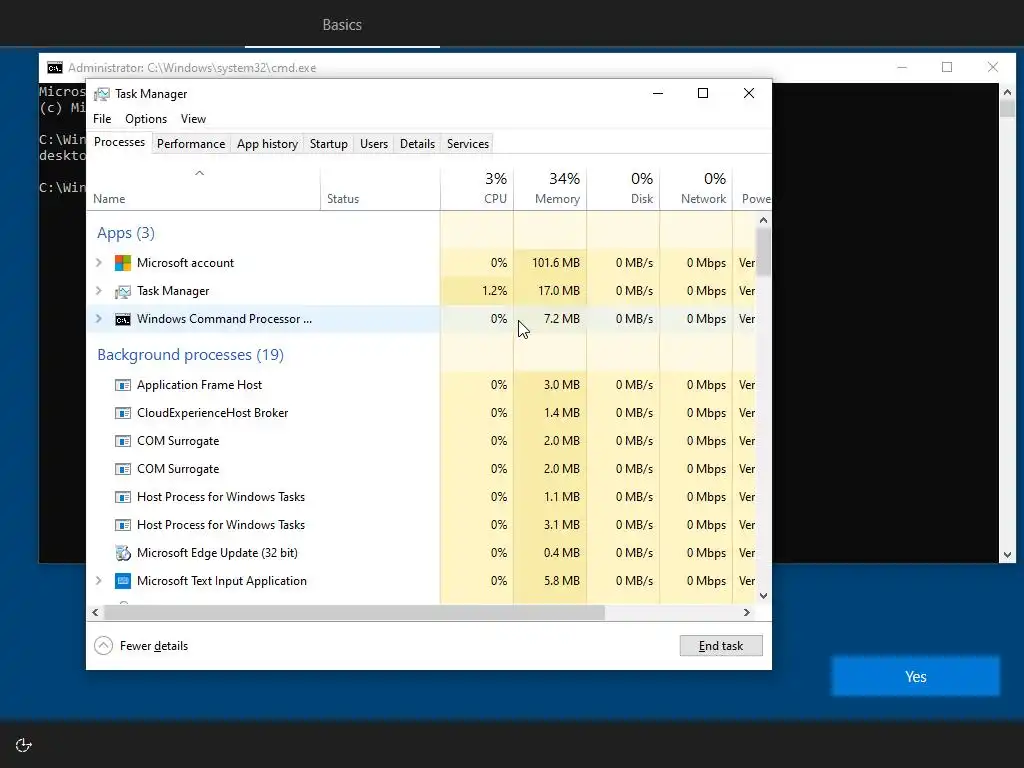Switch to the Services tab
1024x768 pixels.
click(468, 144)
